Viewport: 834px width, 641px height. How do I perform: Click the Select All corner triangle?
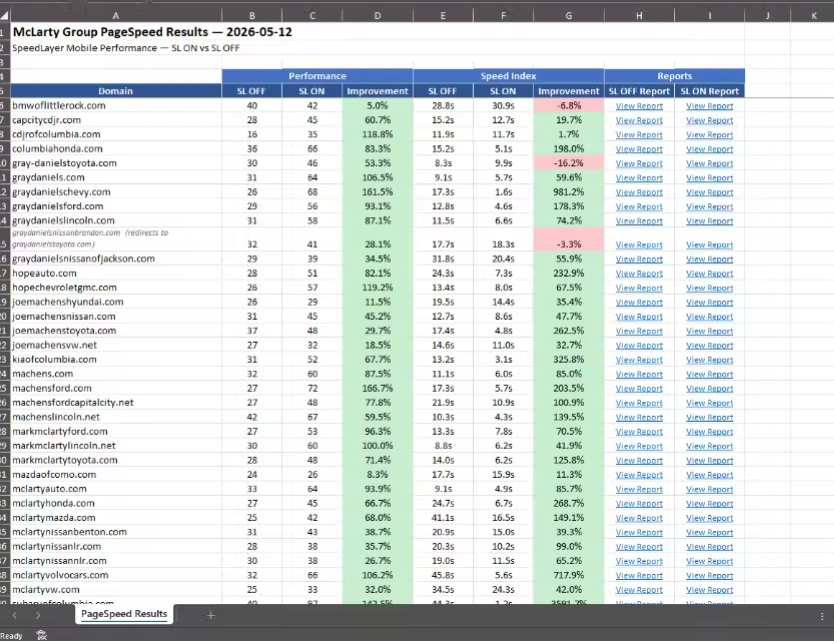pos(4,16)
